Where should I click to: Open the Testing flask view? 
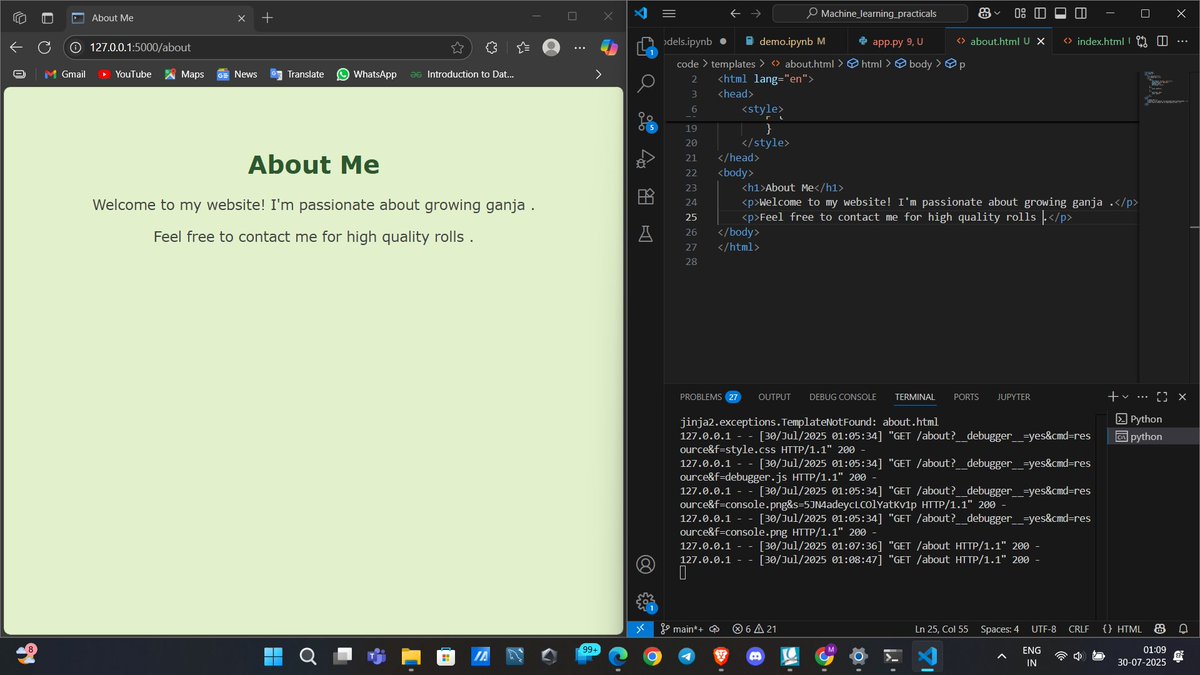coord(646,233)
